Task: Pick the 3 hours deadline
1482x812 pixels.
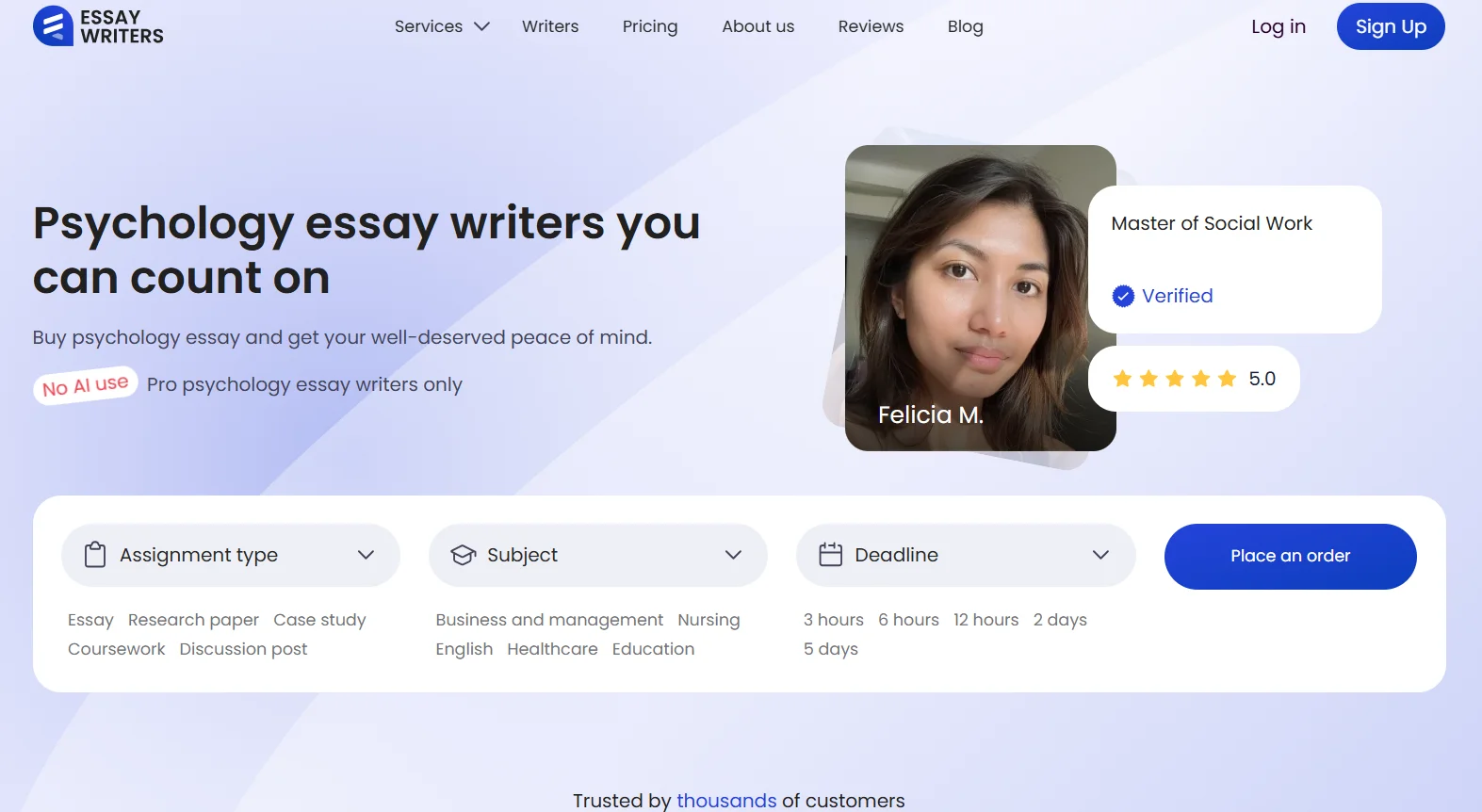Action: click(833, 620)
